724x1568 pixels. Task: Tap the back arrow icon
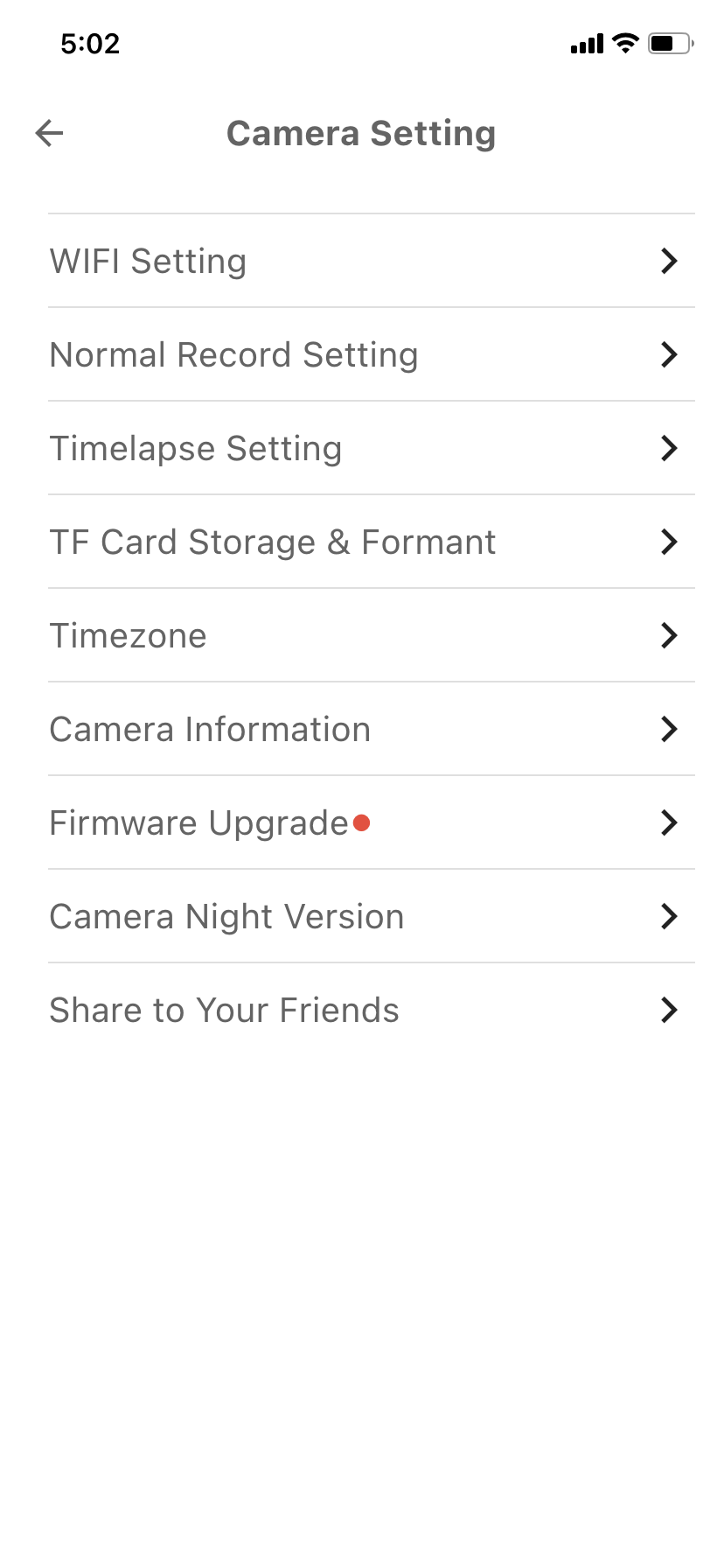(x=50, y=133)
